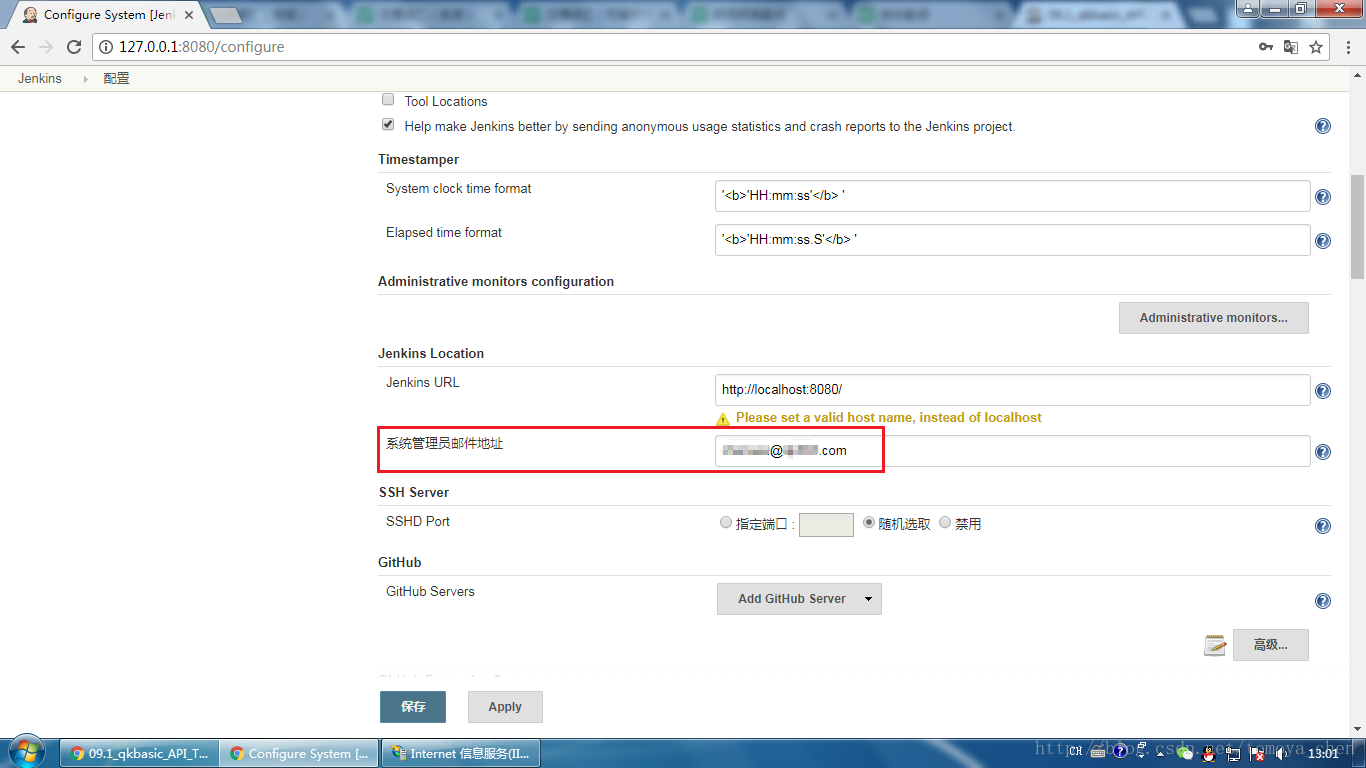This screenshot has width=1366, height=768.
Task: Open help for admin e-mail address field
Action: (1323, 452)
